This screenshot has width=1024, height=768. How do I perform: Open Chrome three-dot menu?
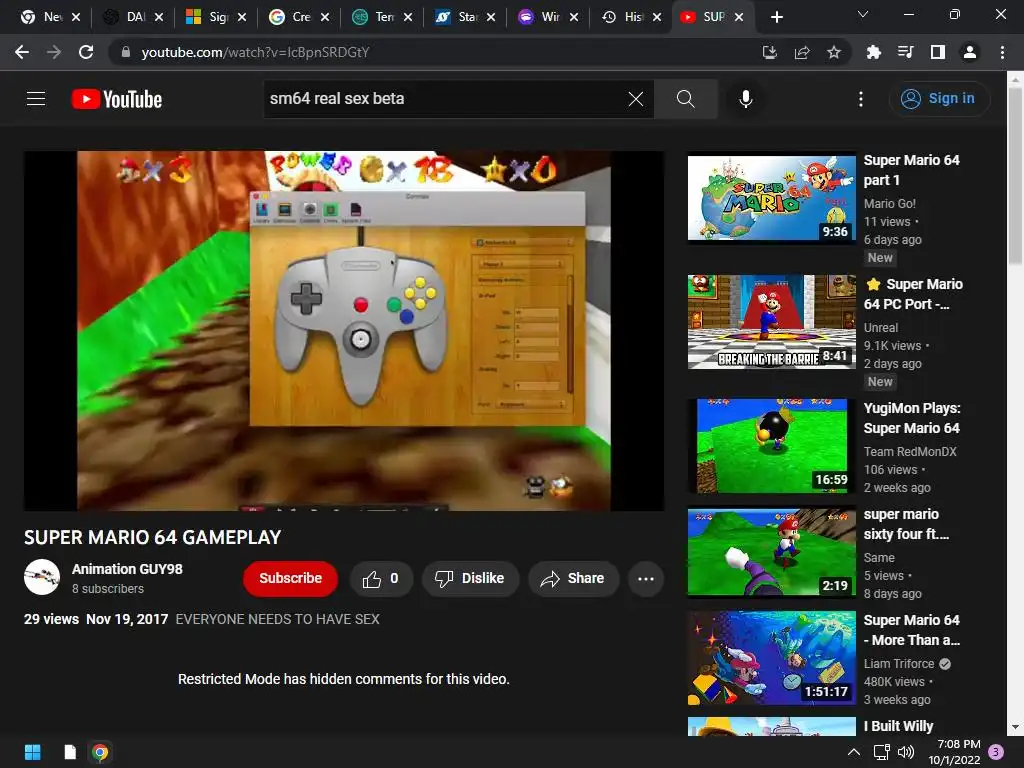click(x=1002, y=52)
